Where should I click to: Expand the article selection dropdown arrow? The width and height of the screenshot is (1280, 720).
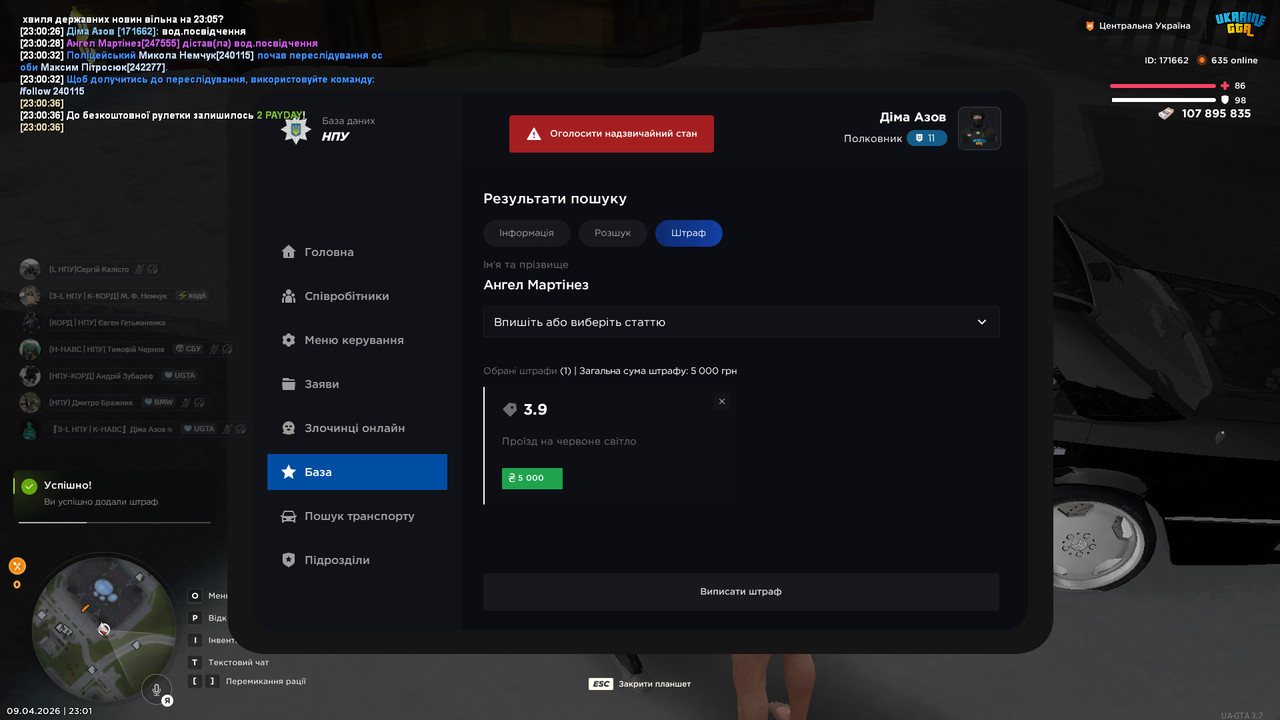point(982,322)
